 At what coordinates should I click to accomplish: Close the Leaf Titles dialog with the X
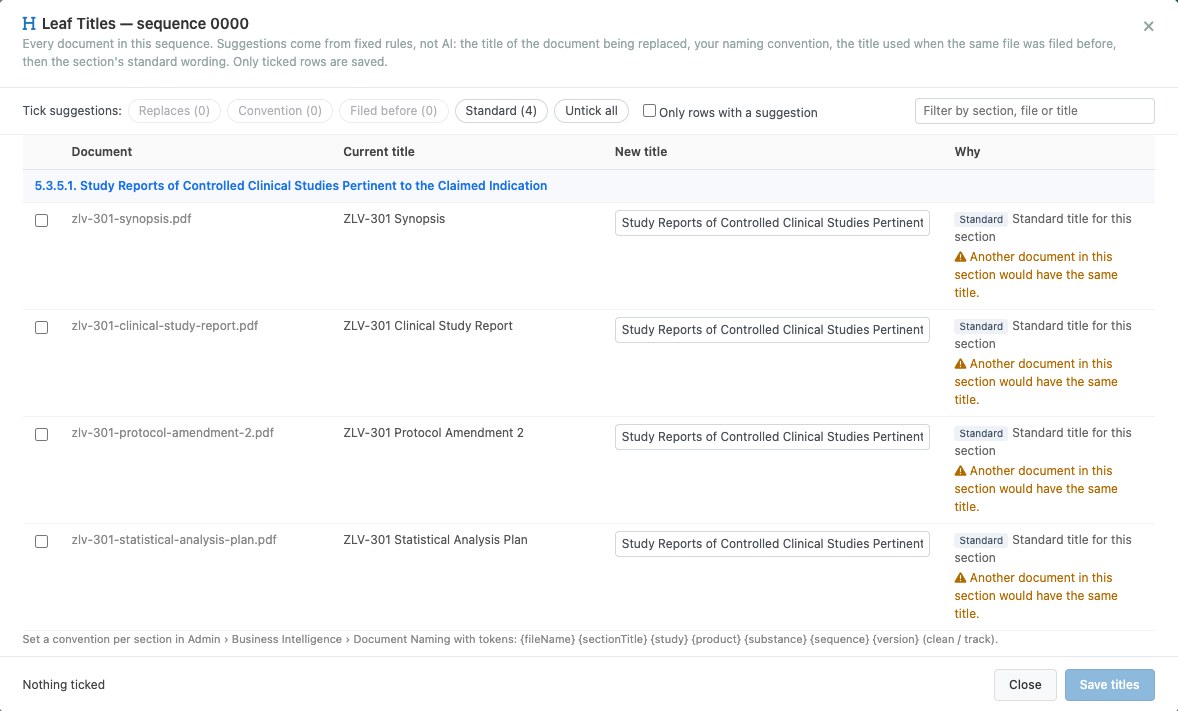coord(1148,26)
